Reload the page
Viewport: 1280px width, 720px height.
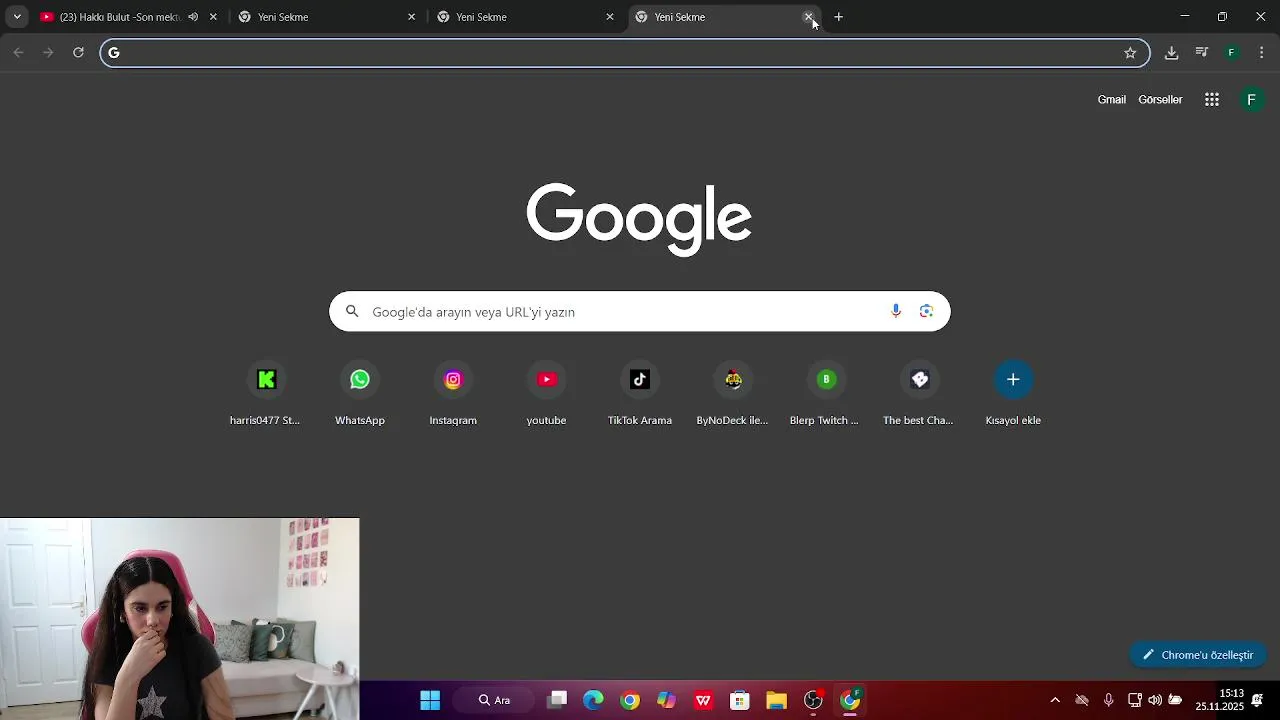click(x=78, y=53)
